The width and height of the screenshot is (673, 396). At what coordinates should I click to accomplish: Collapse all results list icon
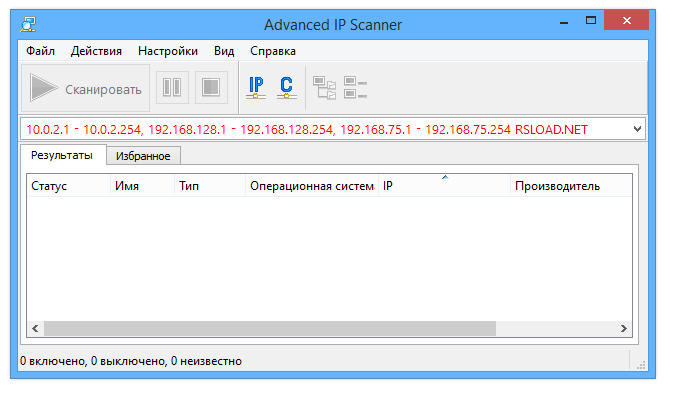pos(355,88)
